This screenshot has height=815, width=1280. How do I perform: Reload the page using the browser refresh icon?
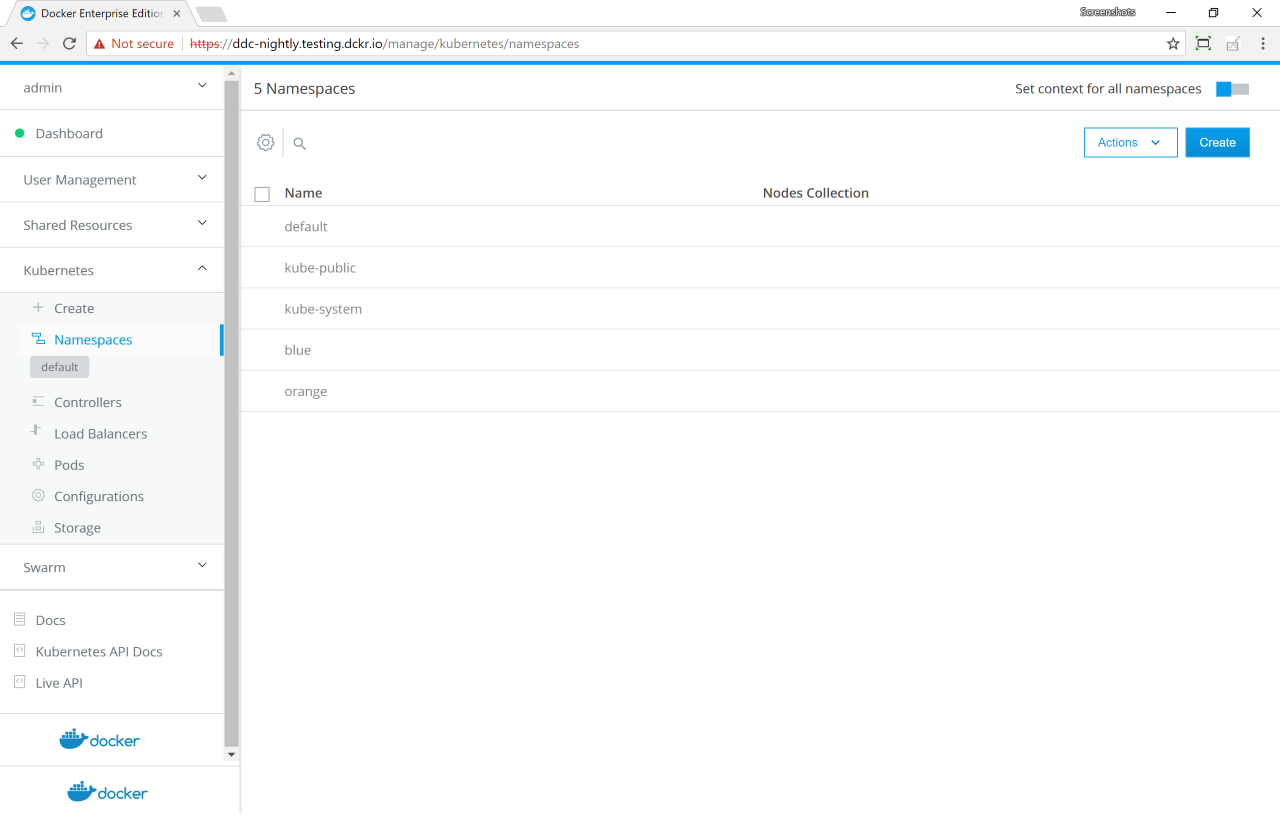[x=69, y=44]
